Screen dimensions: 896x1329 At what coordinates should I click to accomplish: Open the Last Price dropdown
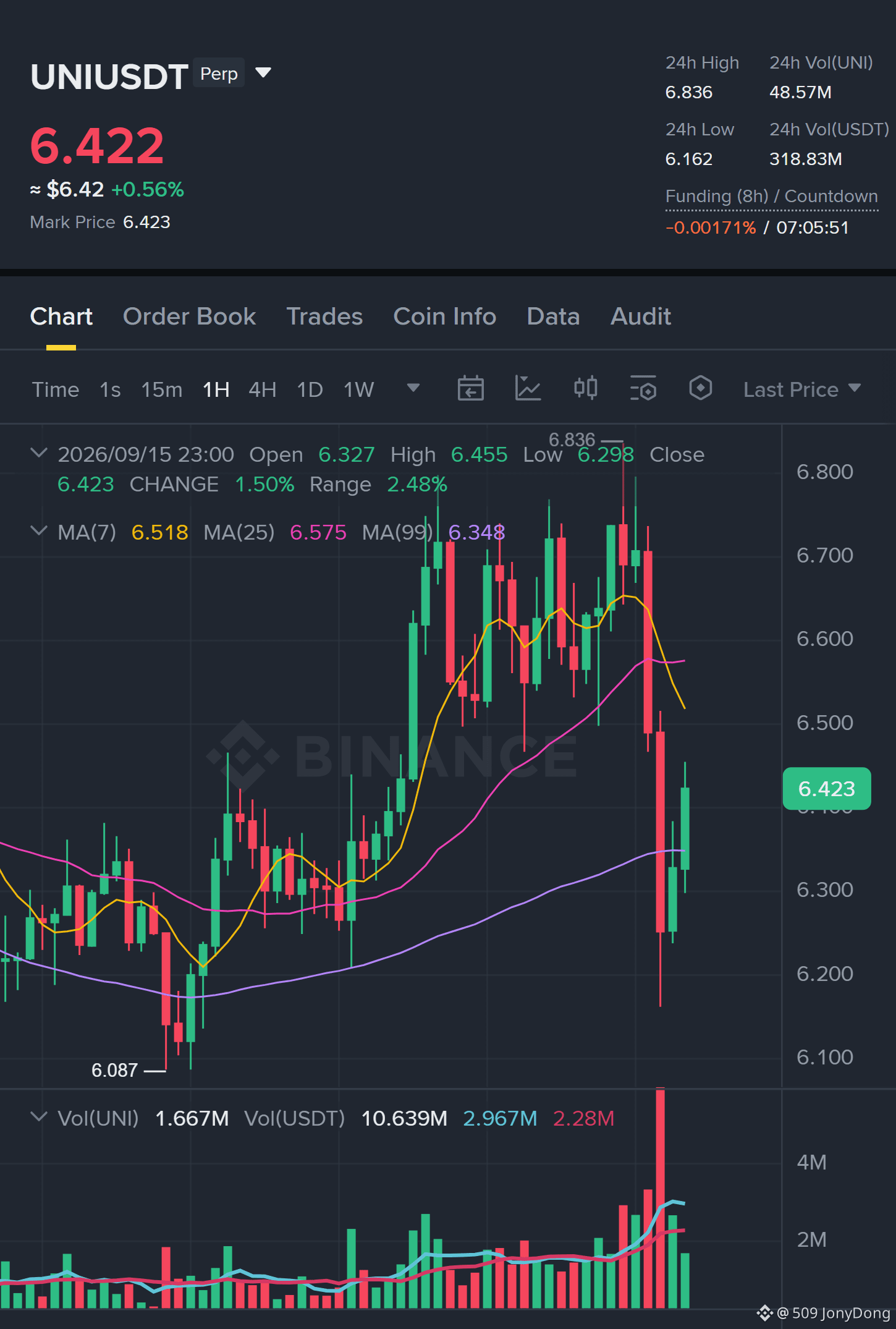801,389
